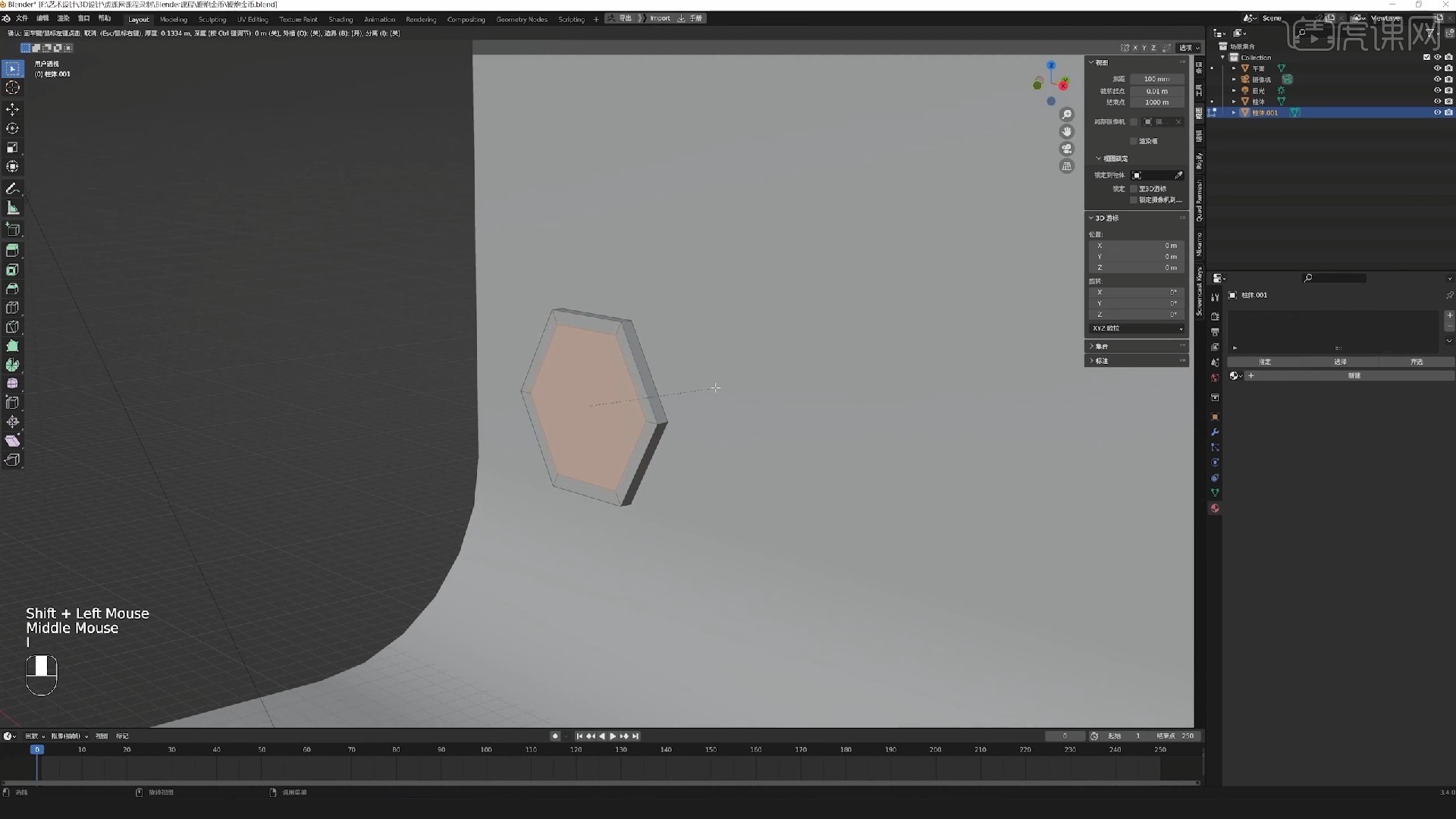Enable 局部摄像机 checkbox

point(1134,122)
